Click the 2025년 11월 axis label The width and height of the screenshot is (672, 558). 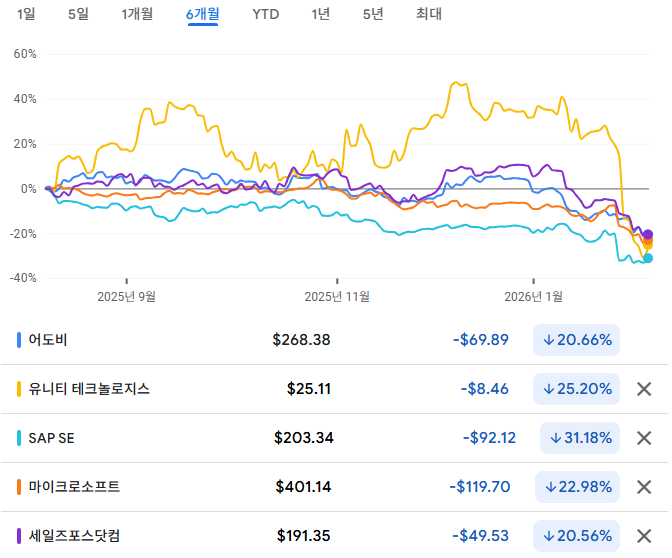337,297
